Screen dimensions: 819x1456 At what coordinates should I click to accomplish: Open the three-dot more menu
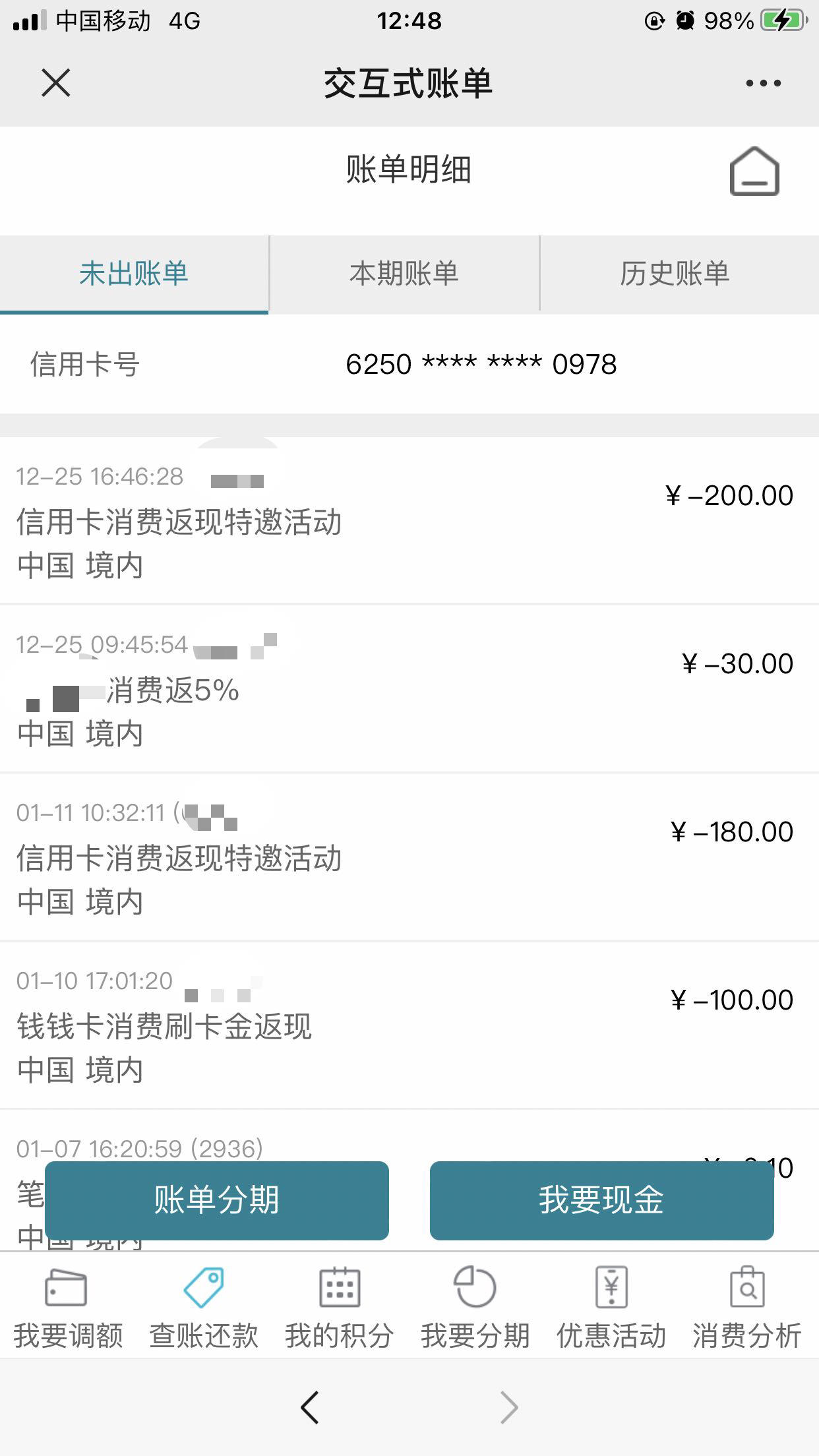click(x=763, y=83)
